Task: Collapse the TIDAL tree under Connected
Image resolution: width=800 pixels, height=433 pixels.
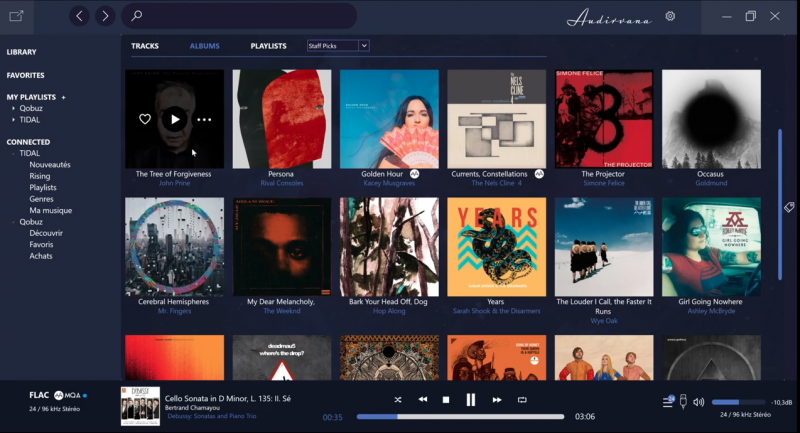Action: [13, 153]
